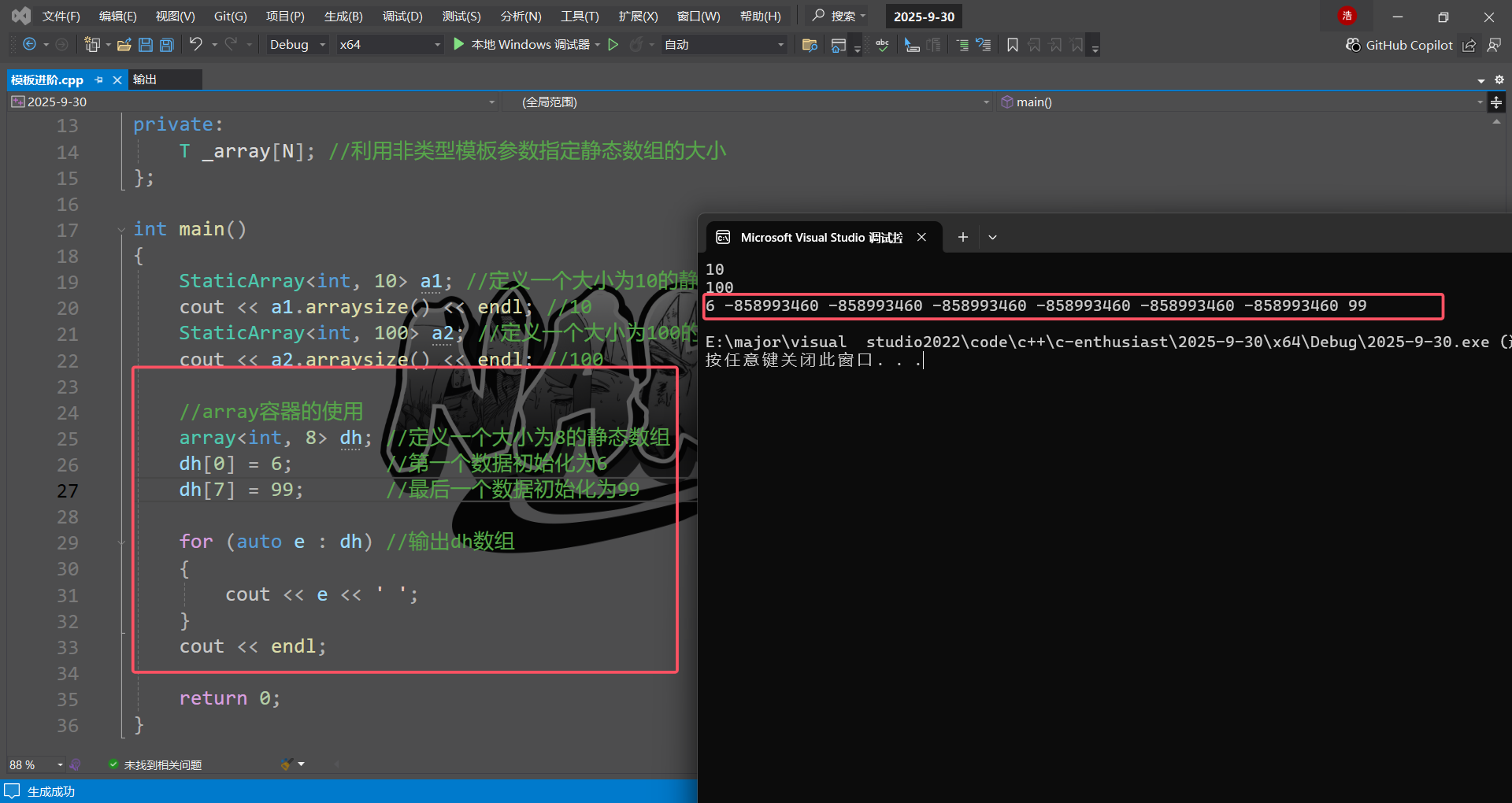The height and width of the screenshot is (803, 1512).
Task: Open the 88 % zoom level dropdown
Action: coord(36,764)
